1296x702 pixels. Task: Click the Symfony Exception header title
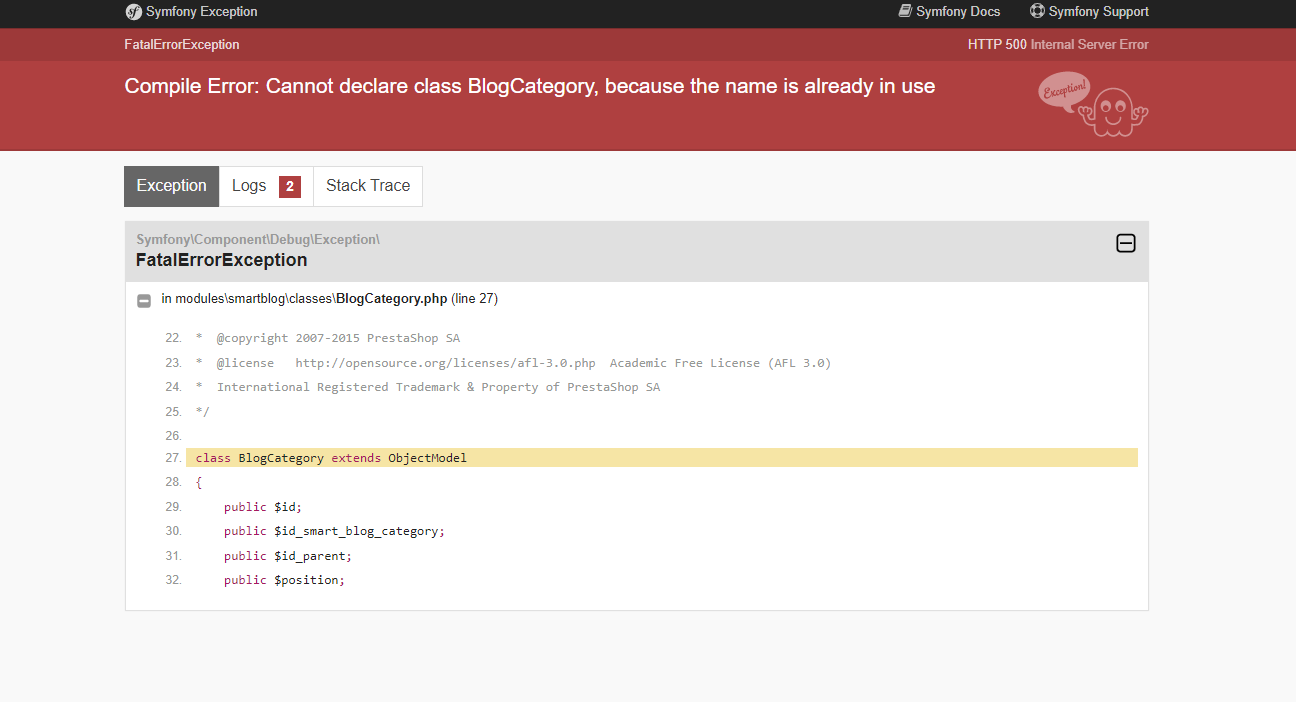tap(202, 12)
